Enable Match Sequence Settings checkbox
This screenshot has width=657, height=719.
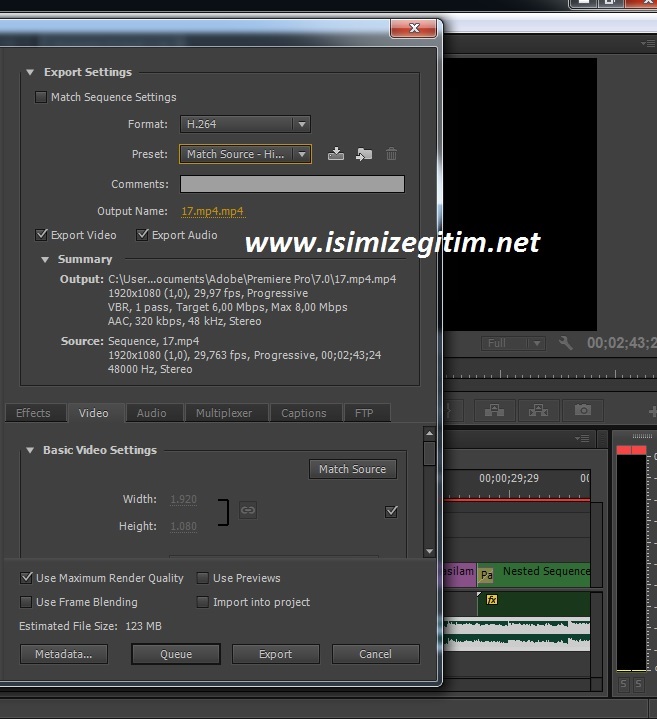(41, 97)
